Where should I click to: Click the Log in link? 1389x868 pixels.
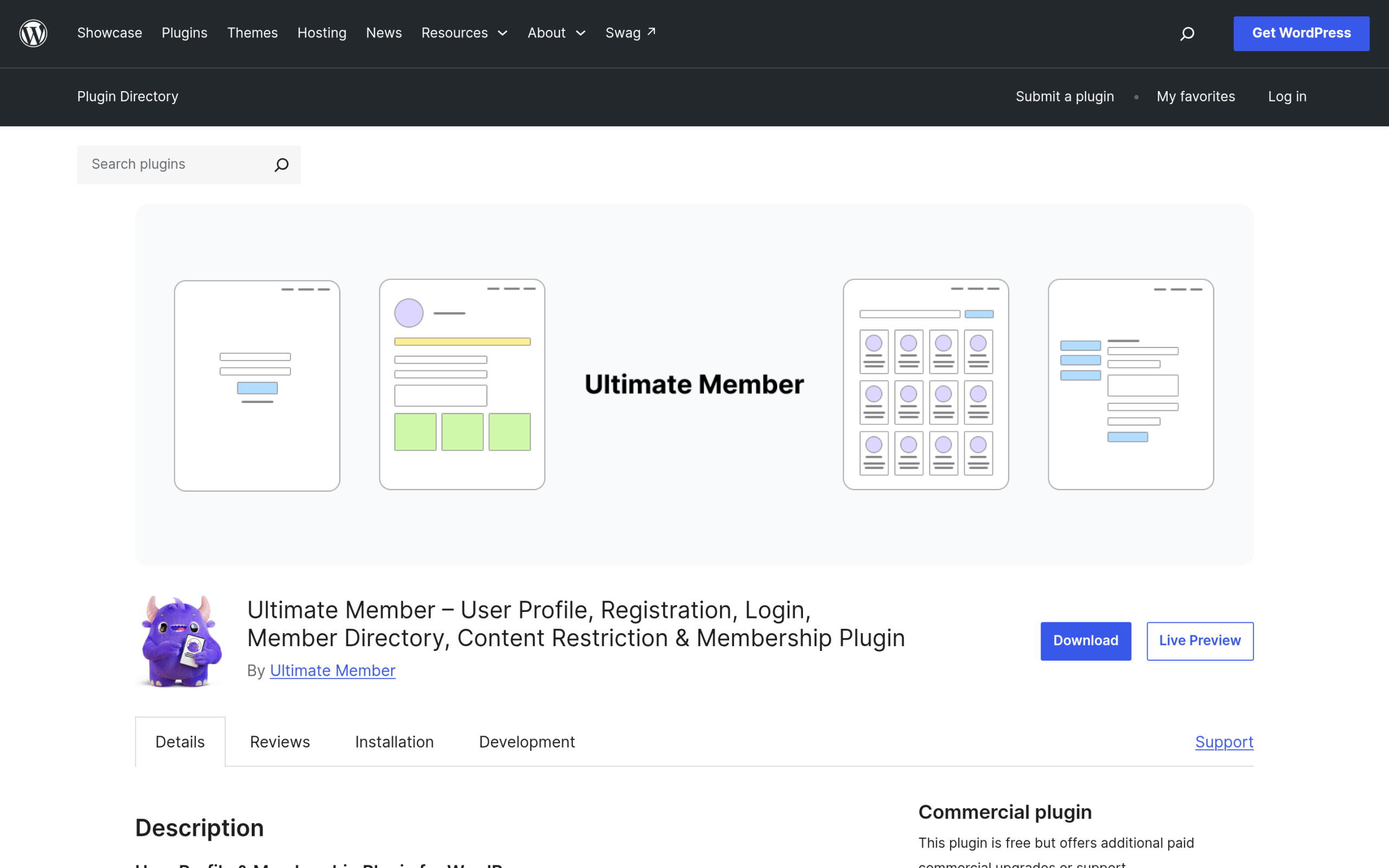coord(1287,97)
